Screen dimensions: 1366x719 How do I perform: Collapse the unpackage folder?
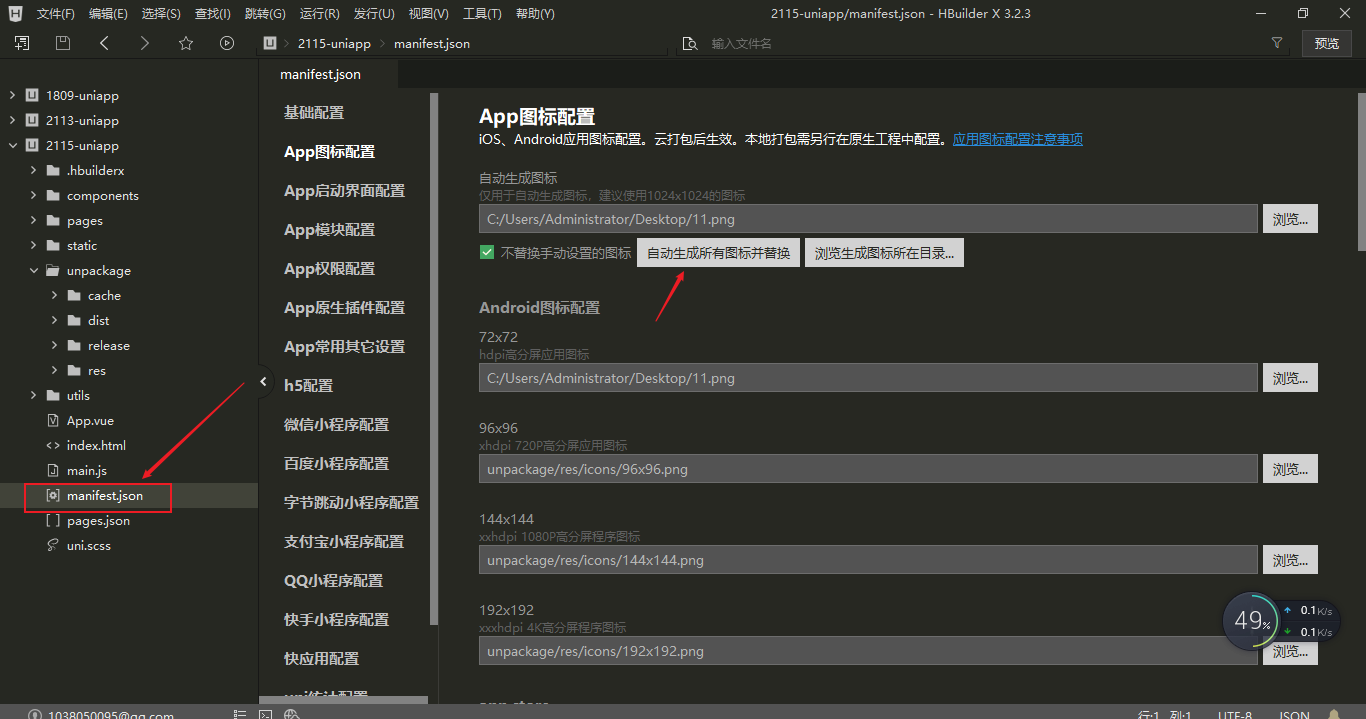[x=33, y=271]
